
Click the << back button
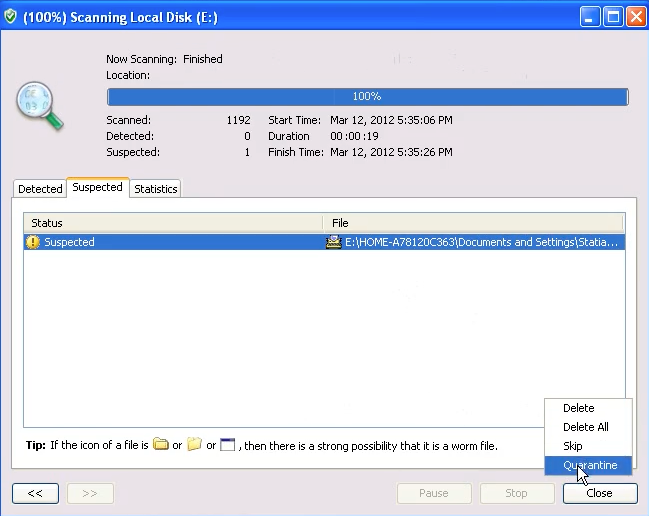(35, 493)
